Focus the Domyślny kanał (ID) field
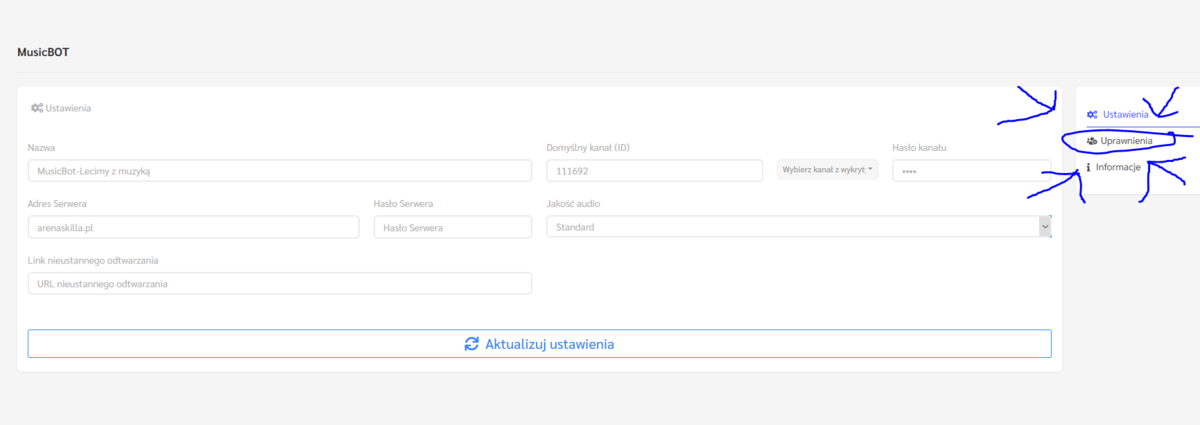 [655, 171]
